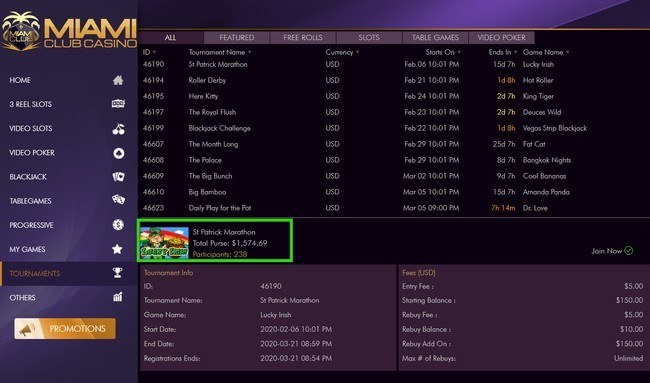Select The Palace tournament row
The width and height of the screenshot is (650, 383).
tap(394, 160)
